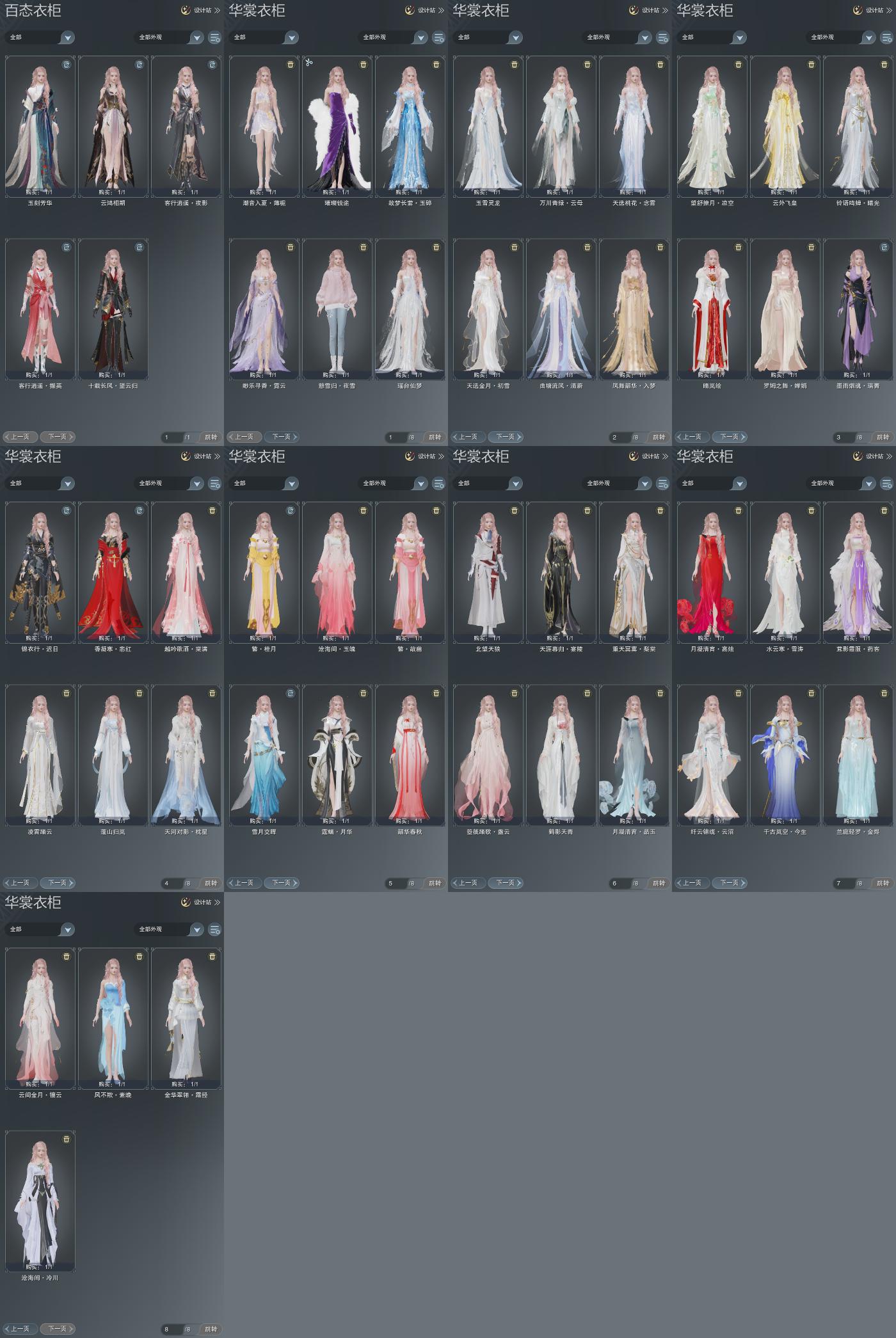Image resolution: width=896 pixels, height=1338 pixels.
Task: Open the list filter icon in 百态衣柜 panel
Action: (x=215, y=38)
